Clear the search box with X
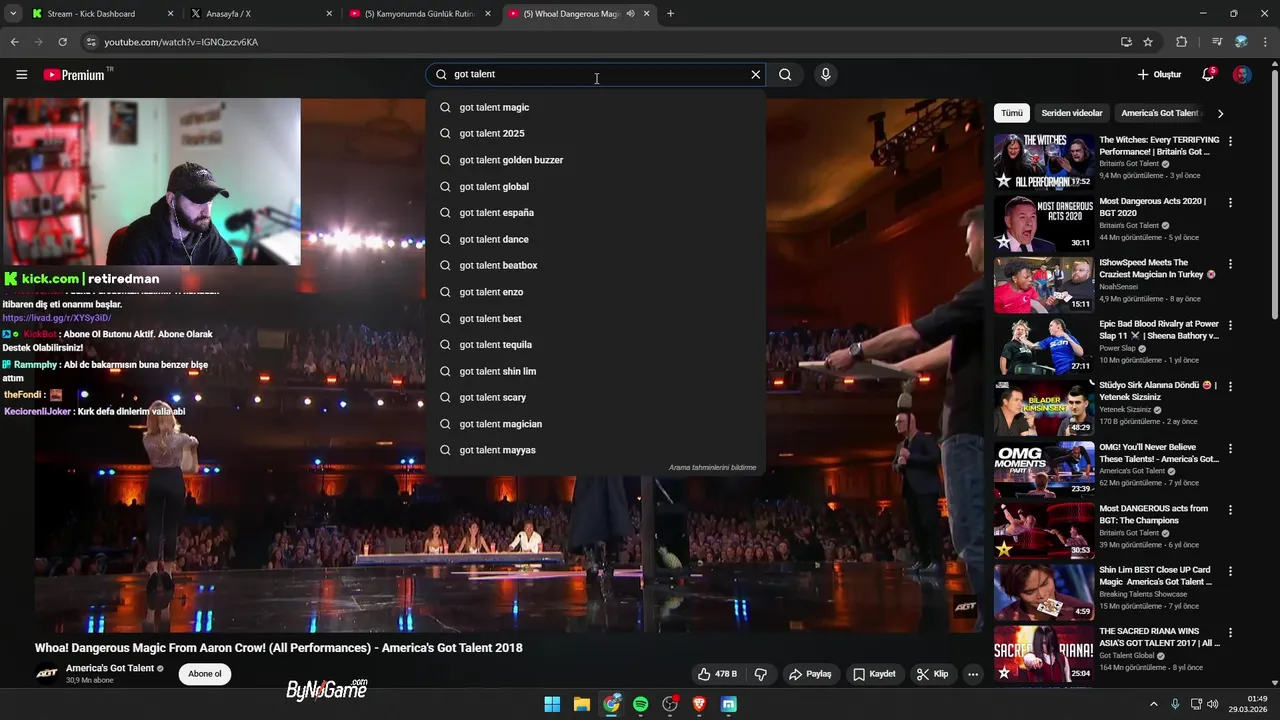 coord(756,74)
